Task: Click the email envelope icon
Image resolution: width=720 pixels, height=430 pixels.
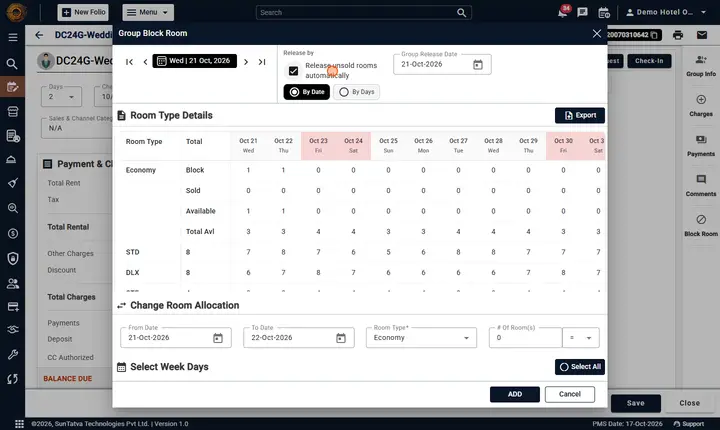Action: [702, 35]
